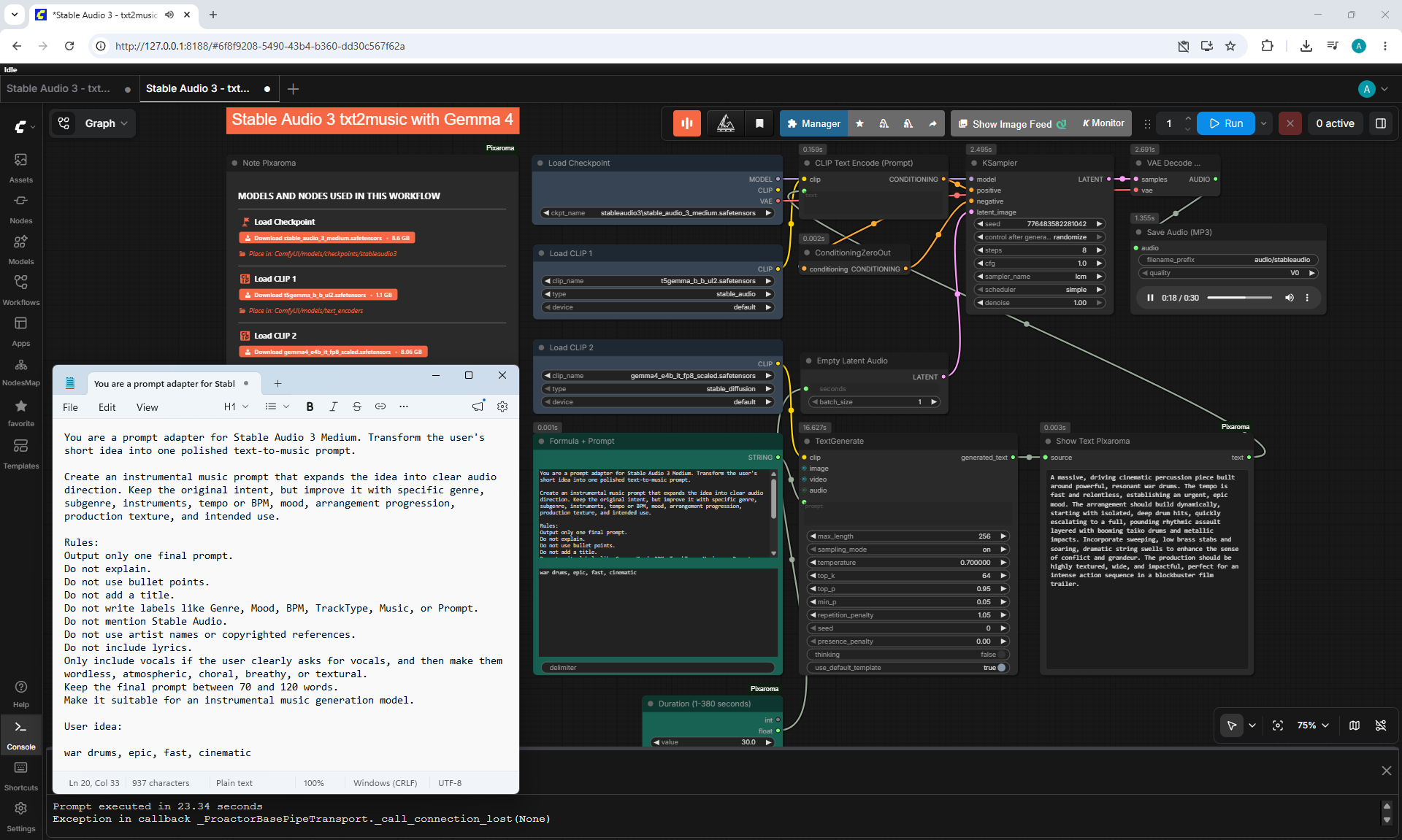Toggle link visibility in canvas controls
This screenshot has width=1402, height=840.
pos(1381,725)
